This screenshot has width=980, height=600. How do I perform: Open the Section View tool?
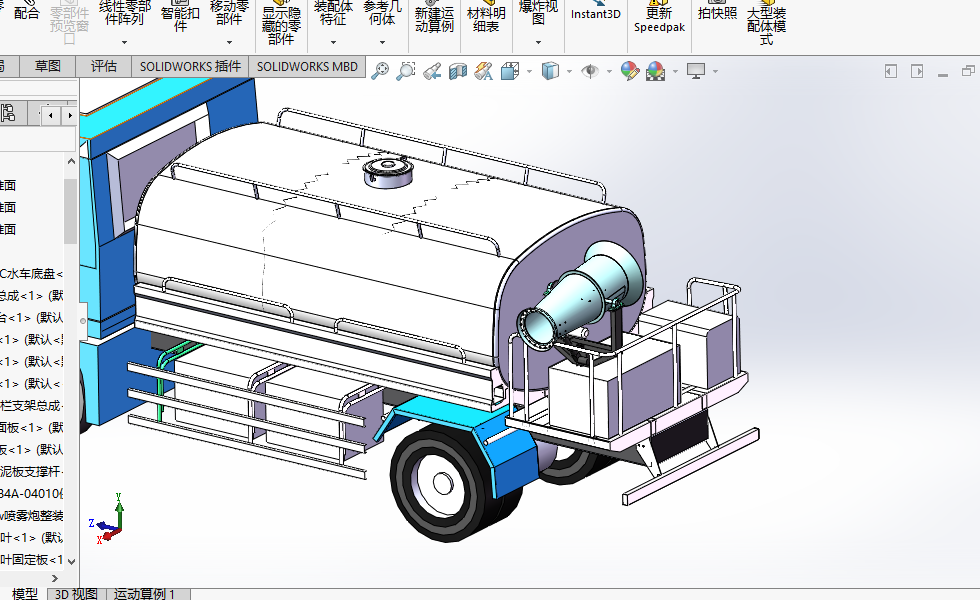tap(458, 70)
